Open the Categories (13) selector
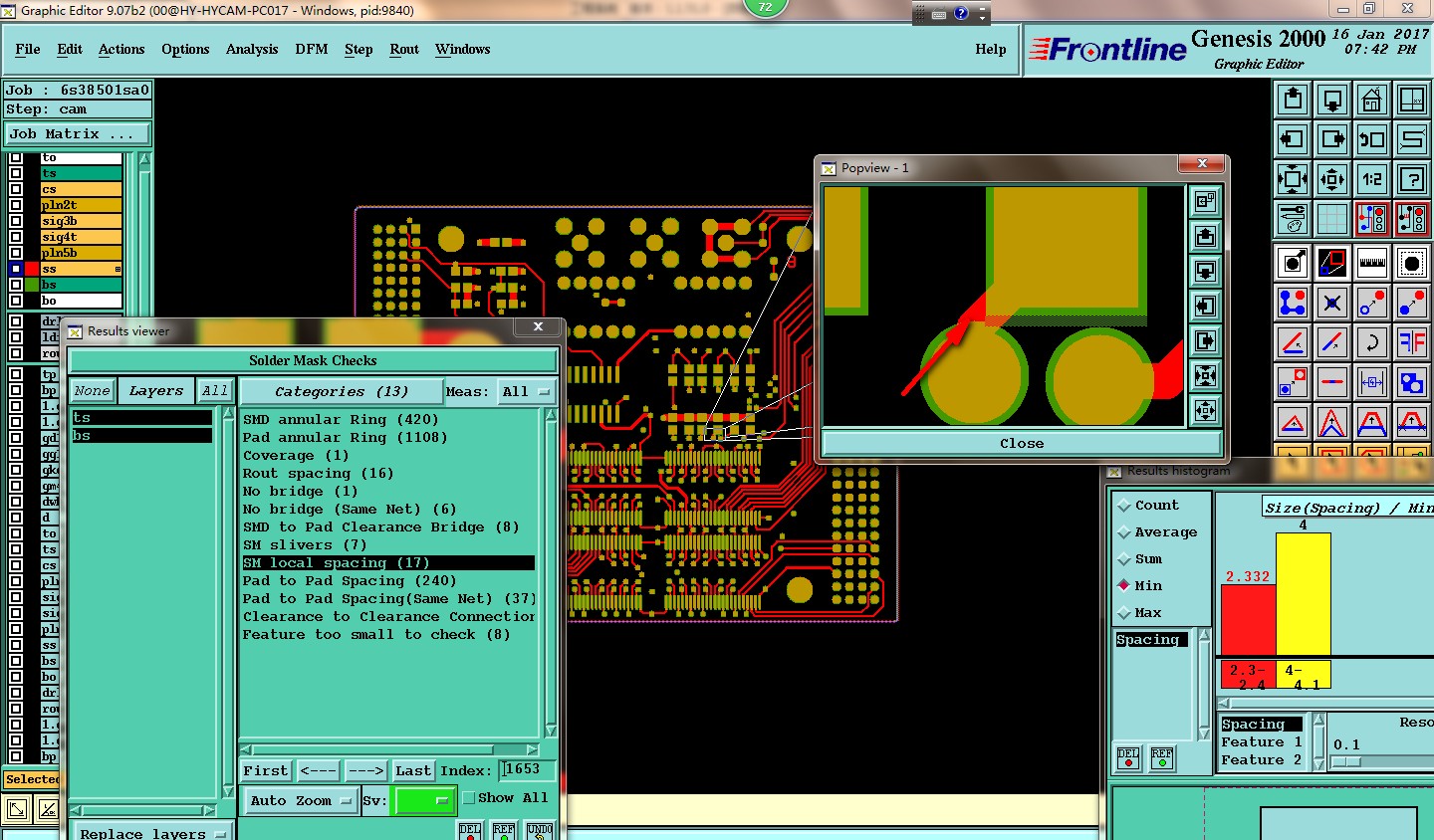The image size is (1434, 840). click(341, 392)
